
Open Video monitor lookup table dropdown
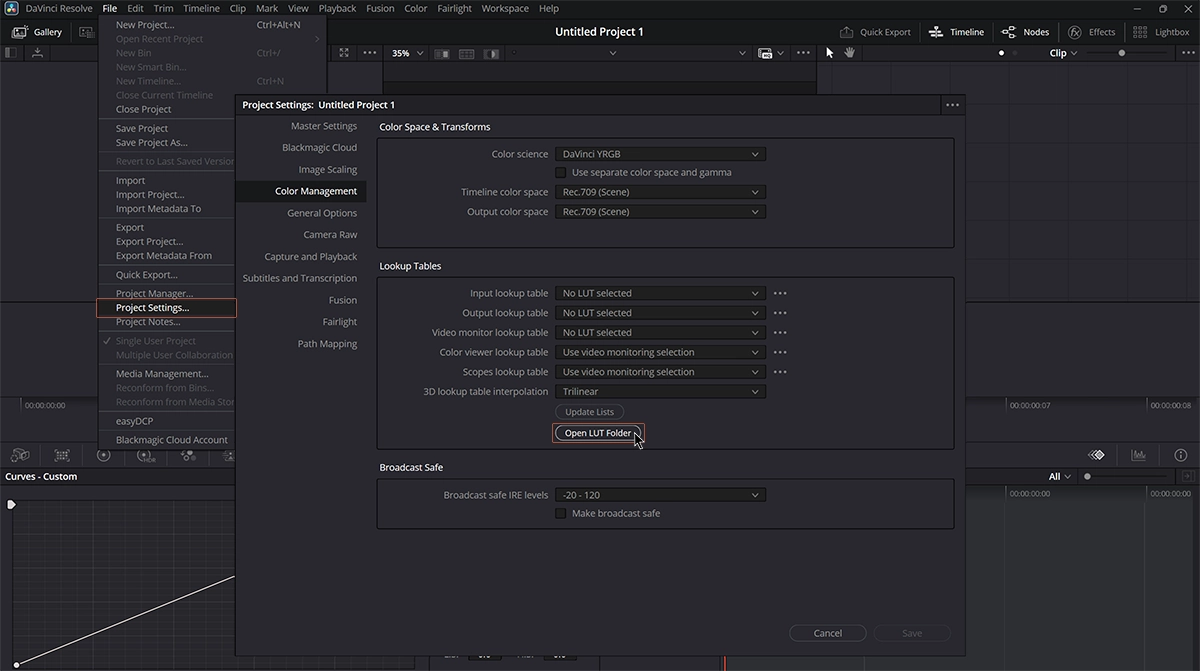[660, 332]
